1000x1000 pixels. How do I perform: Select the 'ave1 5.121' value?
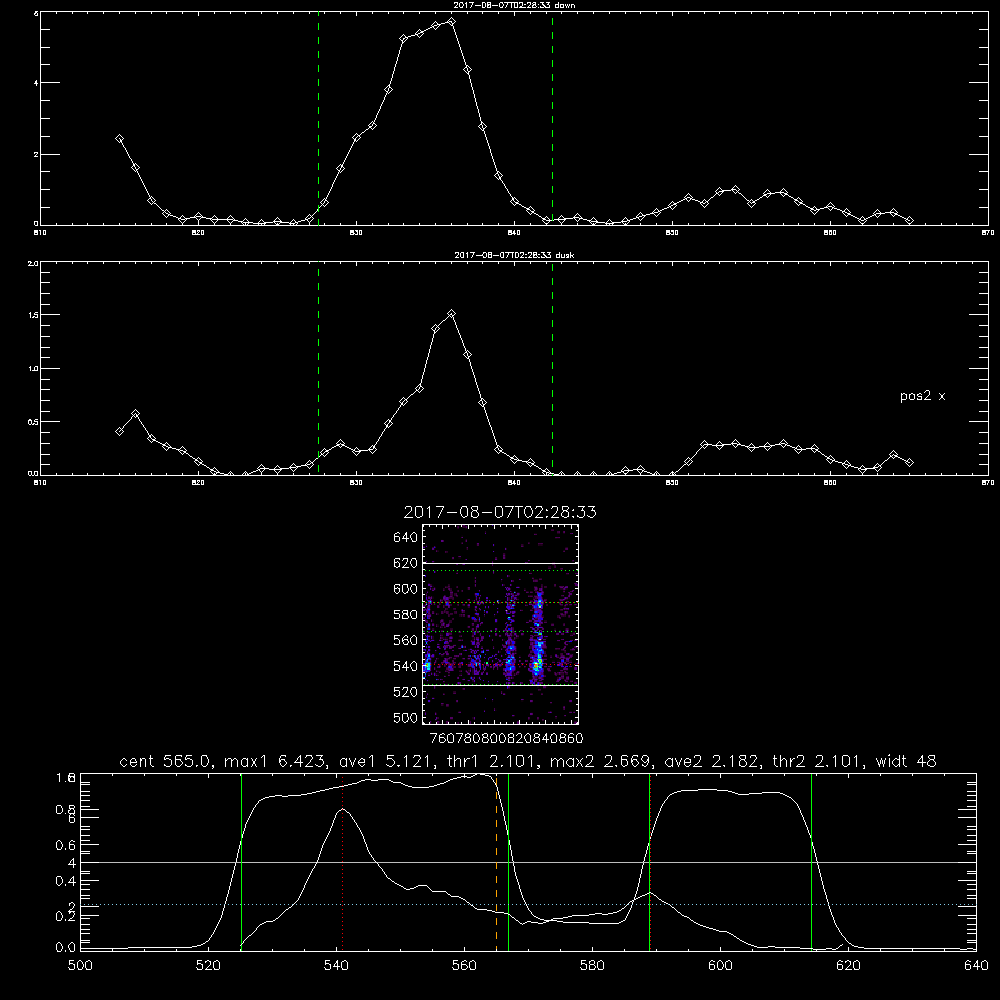coord(385,761)
